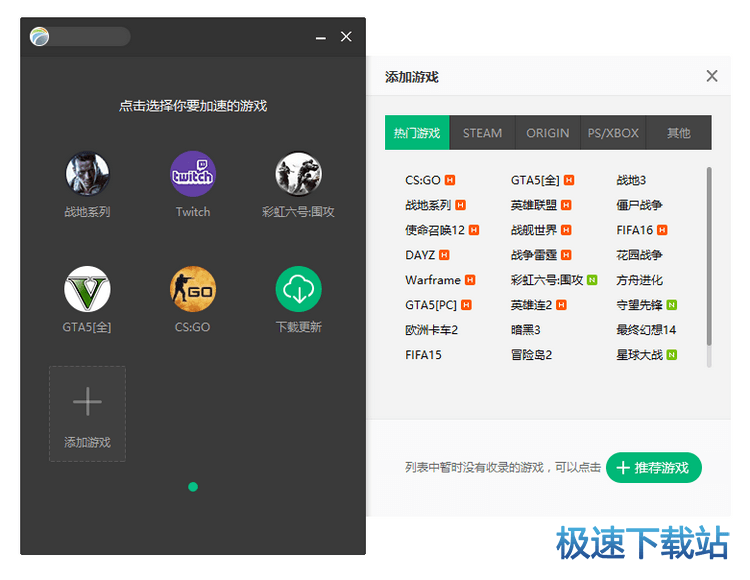Switch to the 其他 tab
Screen dimensions: 750x580
[x=679, y=132]
